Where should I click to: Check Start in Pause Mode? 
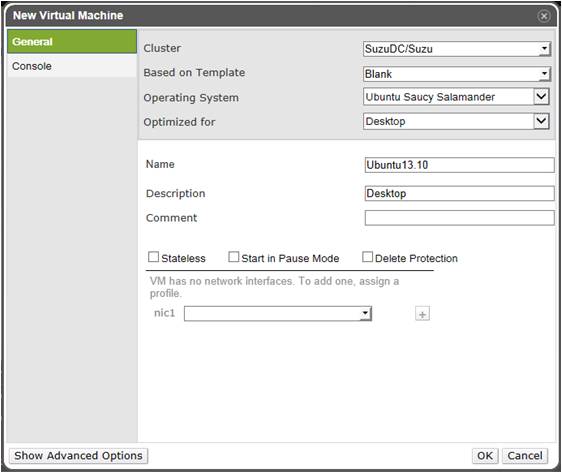pyautogui.click(x=233, y=257)
